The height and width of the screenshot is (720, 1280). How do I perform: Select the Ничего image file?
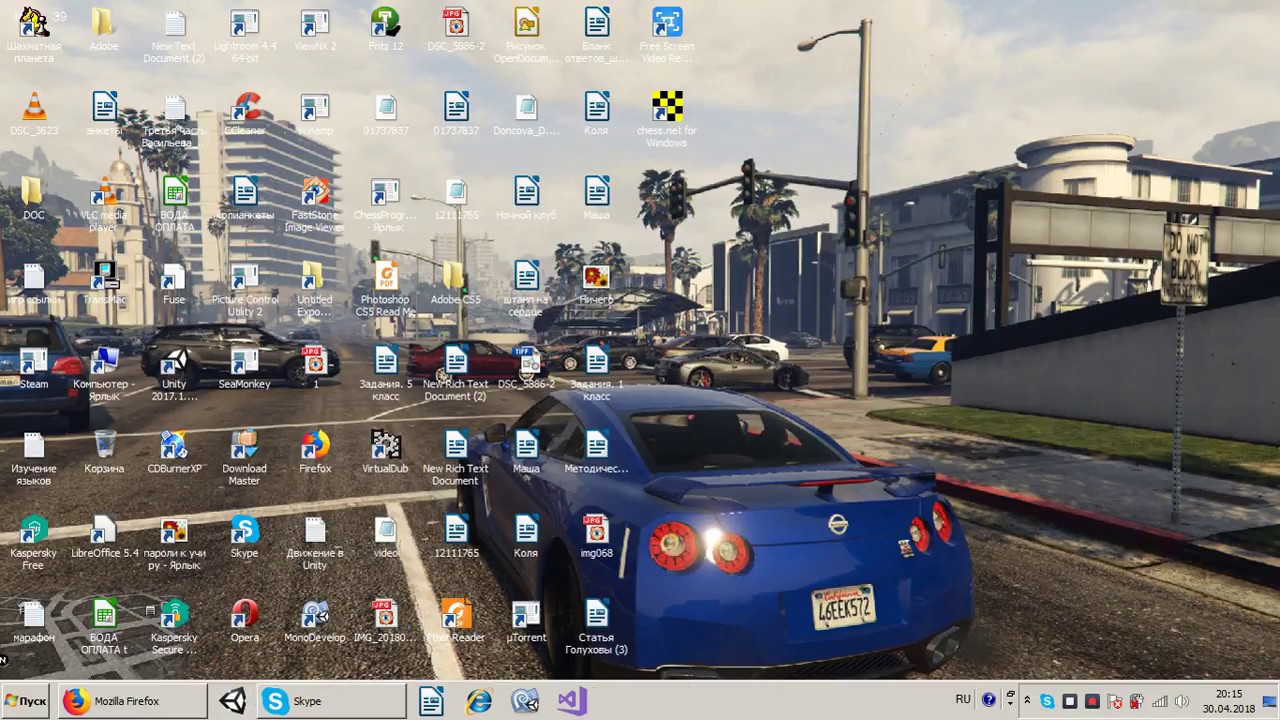pos(597,283)
